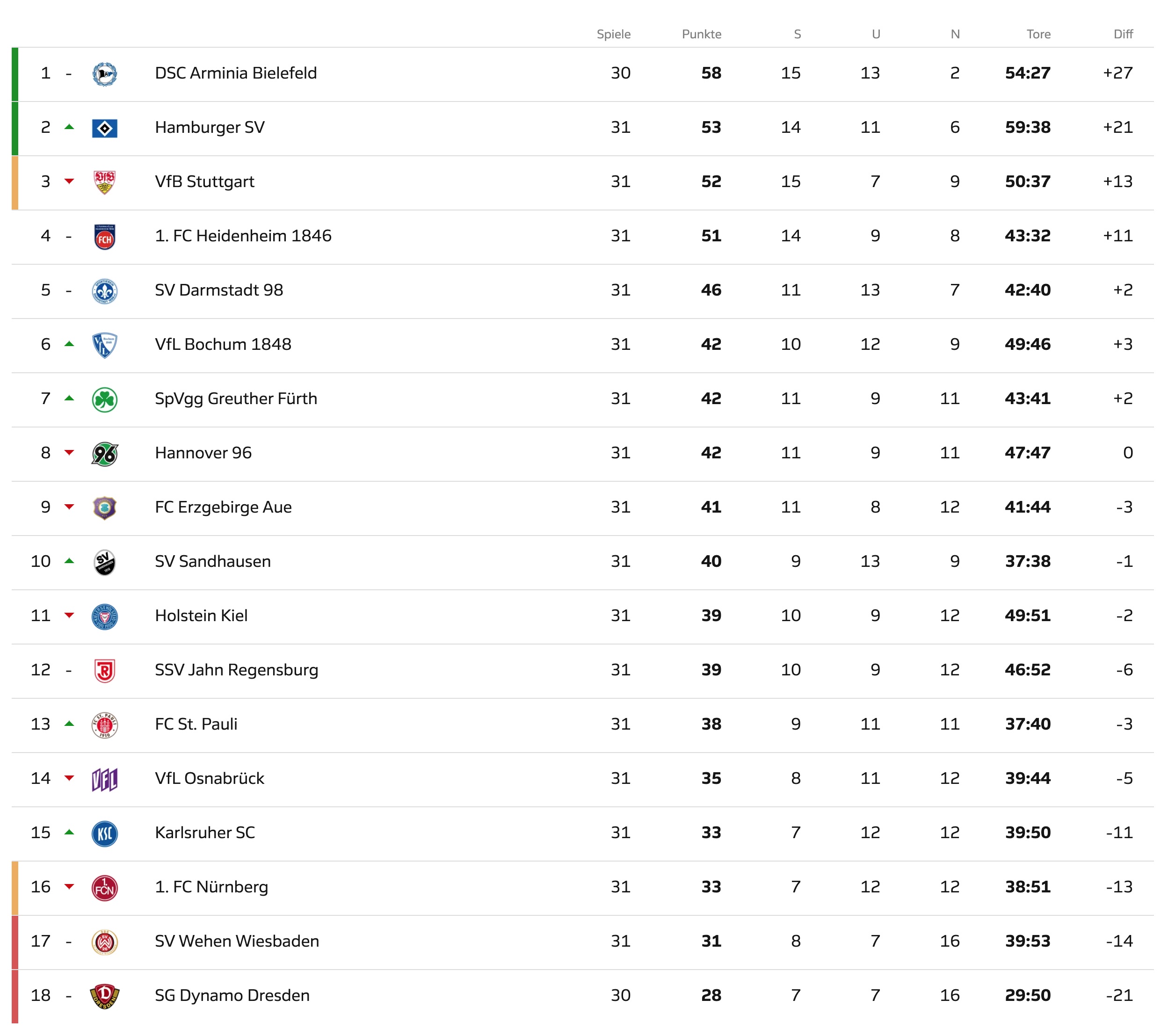Select the 1. FC Heidenheim FCH badge

(105, 237)
